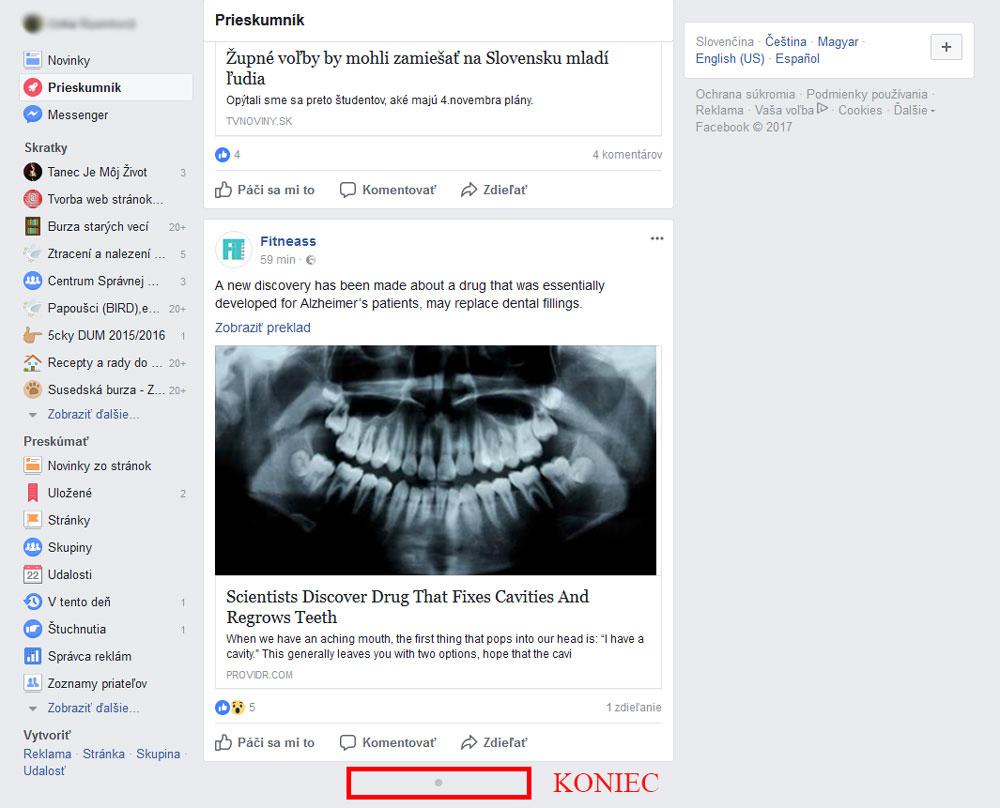Click Reklama footer link beside Vaša voľba
Image resolution: width=1000 pixels, height=808 pixels.
(x=719, y=110)
